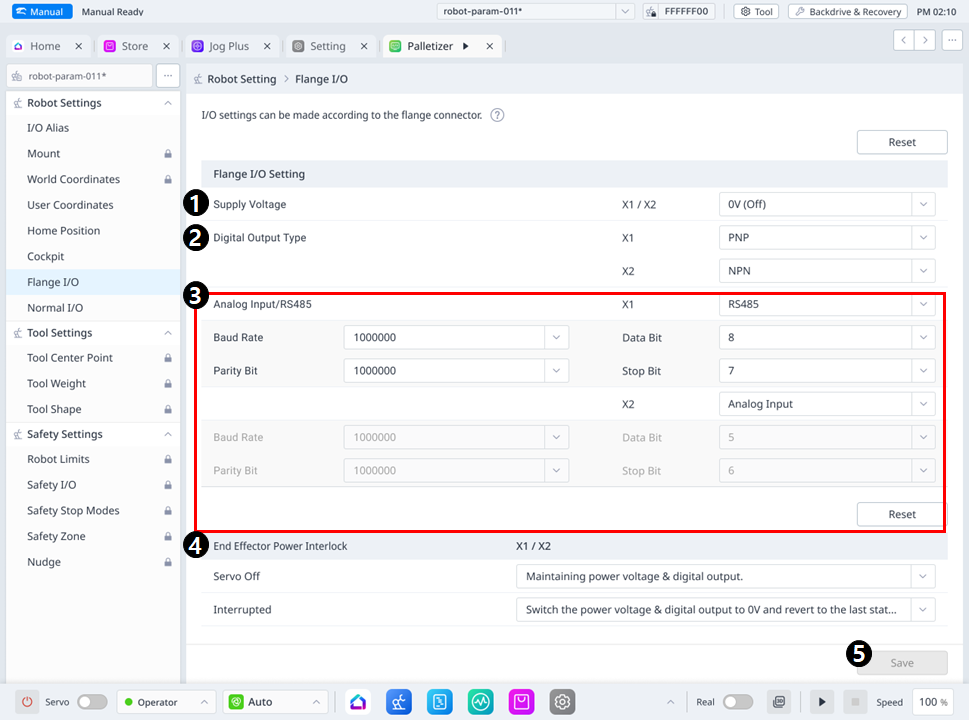Open the robot arm Jog icon in dock

click(x=400, y=702)
